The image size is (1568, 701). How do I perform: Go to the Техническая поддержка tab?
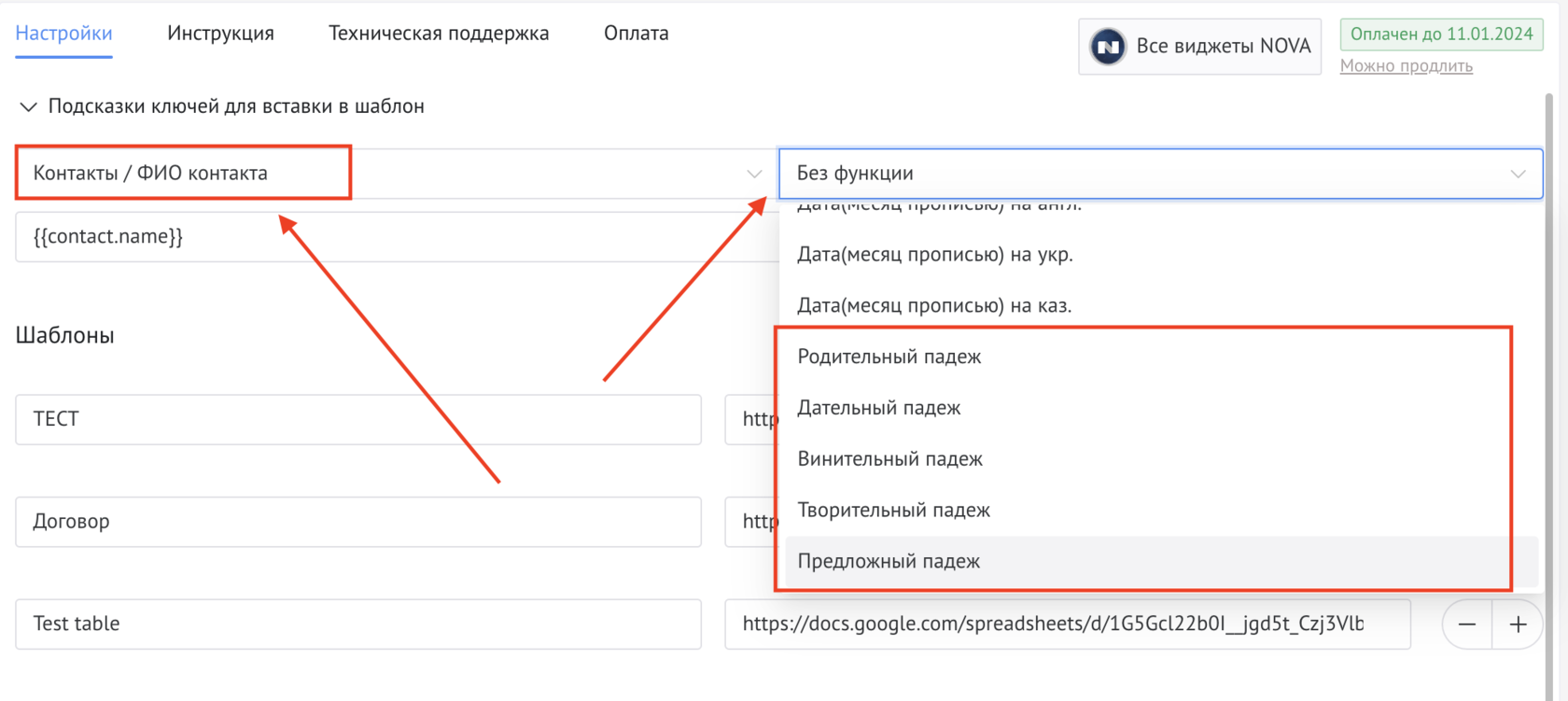[439, 34]
